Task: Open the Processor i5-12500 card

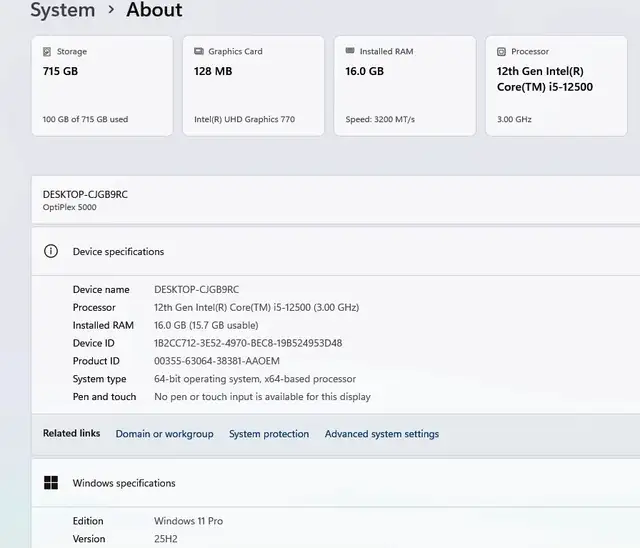Action: (x=556, y=86)
